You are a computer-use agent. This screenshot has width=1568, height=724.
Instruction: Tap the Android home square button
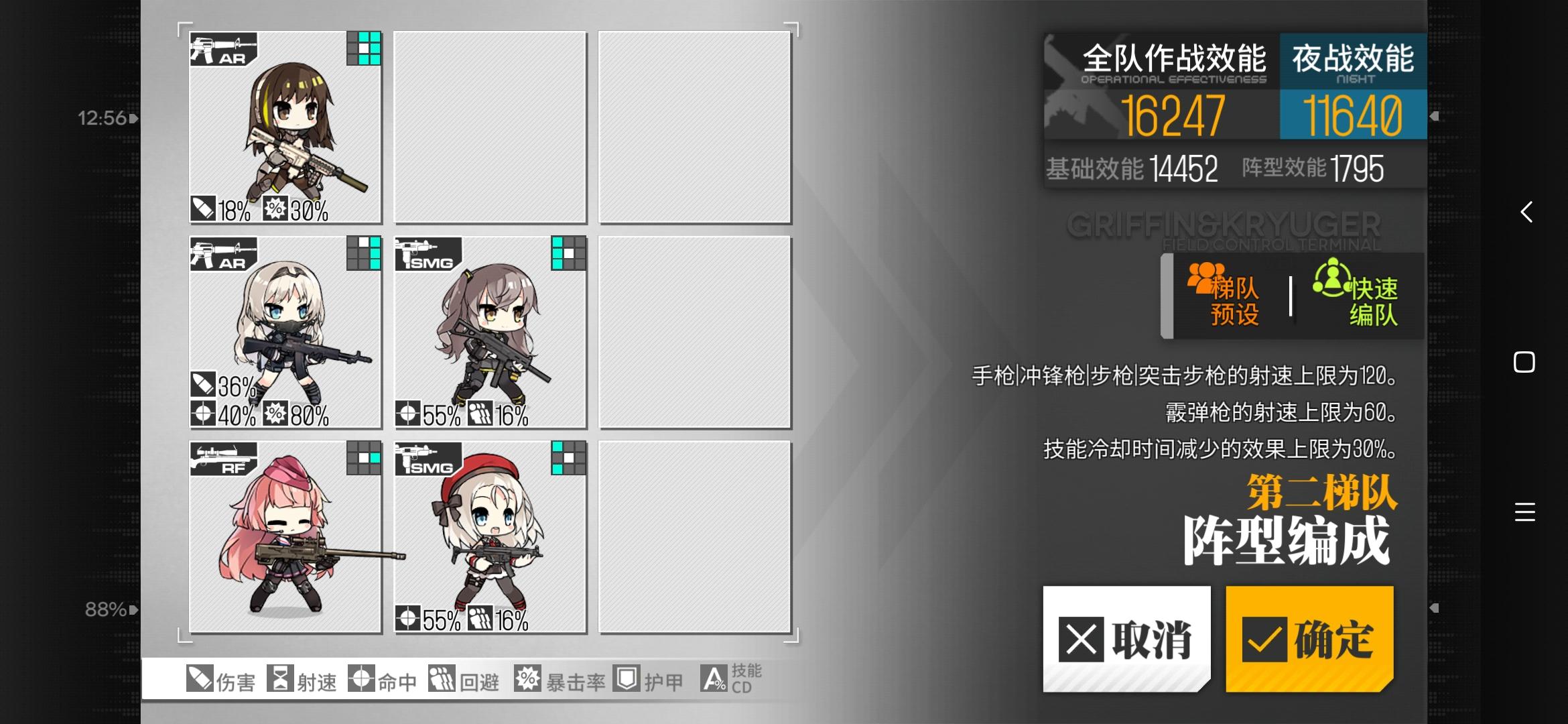1524,362
